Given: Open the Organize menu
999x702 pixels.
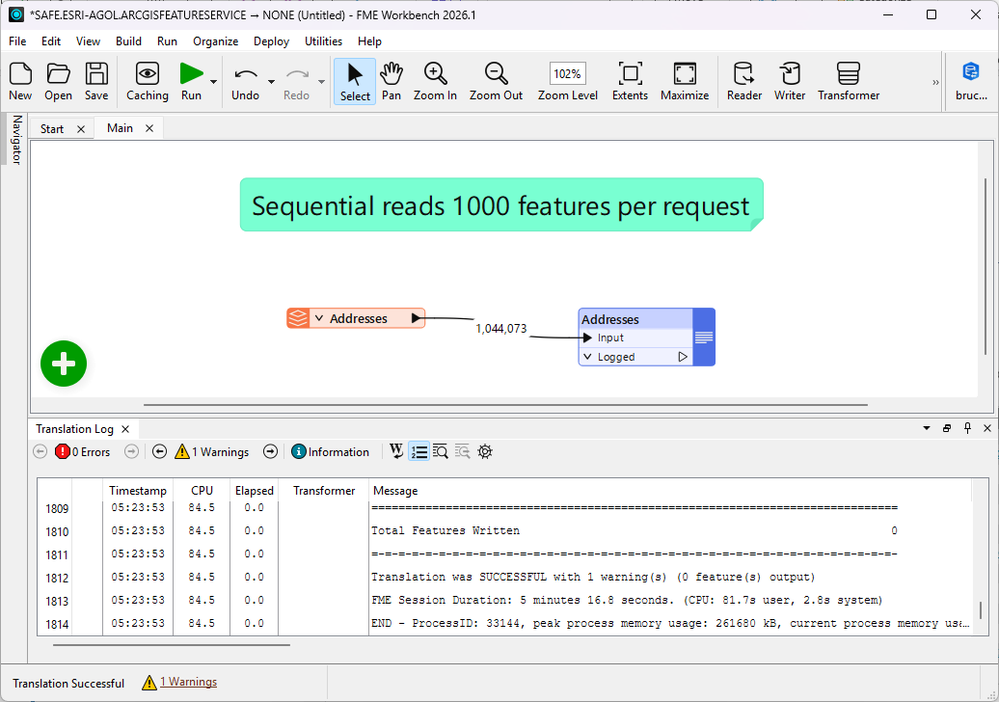Looking at the screenshot, I should (x=215, y=41).
